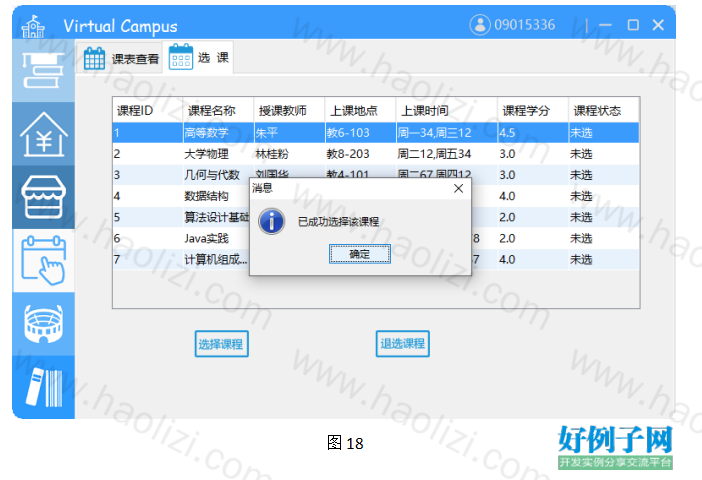The width and height of the screenshot is (702, 480).
Task: Click the calendar icon on 选课 tab
Action: coord(180,57)
